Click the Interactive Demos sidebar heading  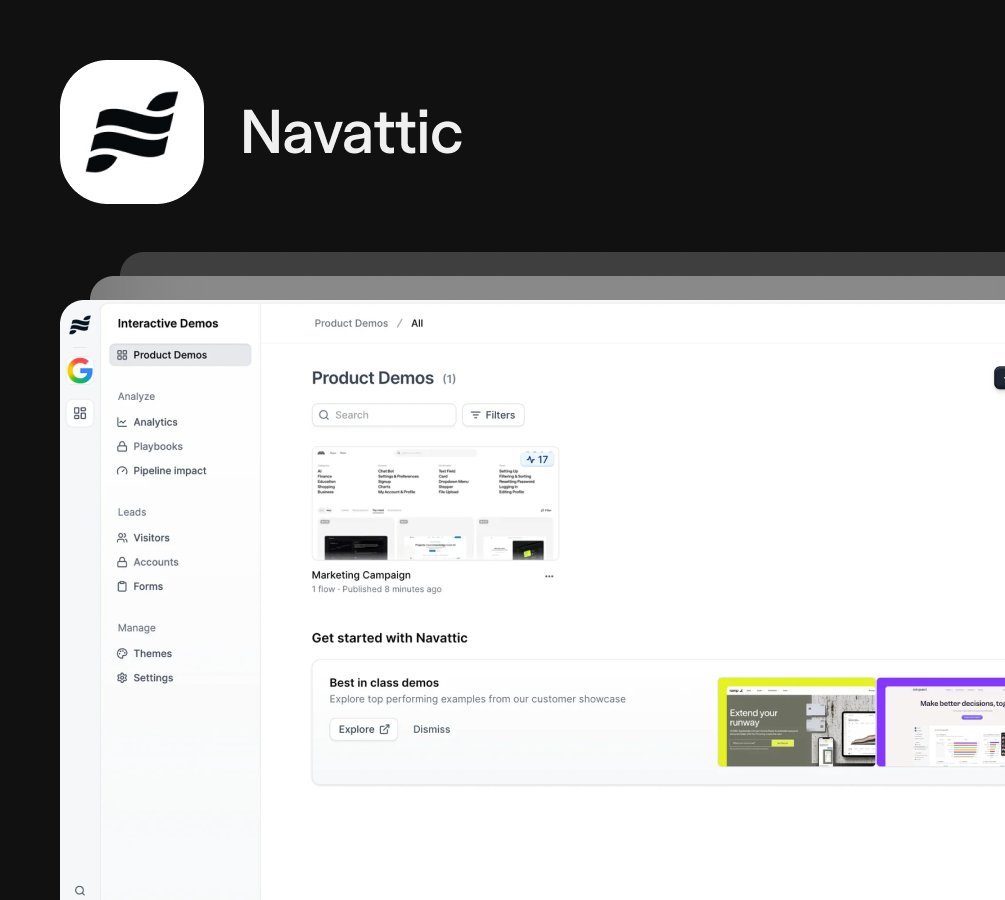tap(168, 323)
